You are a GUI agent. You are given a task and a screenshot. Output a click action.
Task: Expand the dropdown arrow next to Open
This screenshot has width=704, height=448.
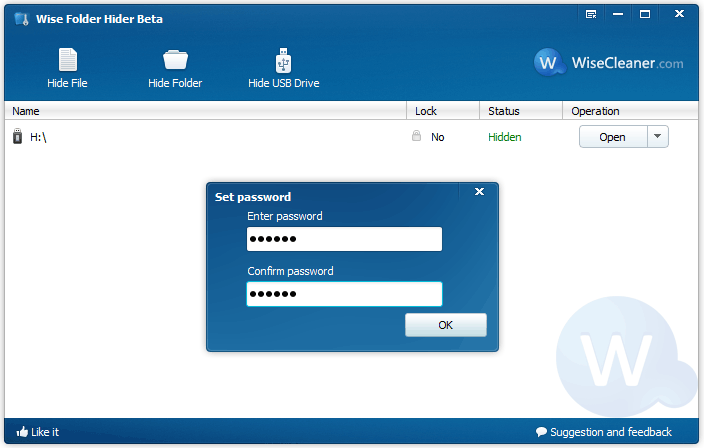coord(657,137)
